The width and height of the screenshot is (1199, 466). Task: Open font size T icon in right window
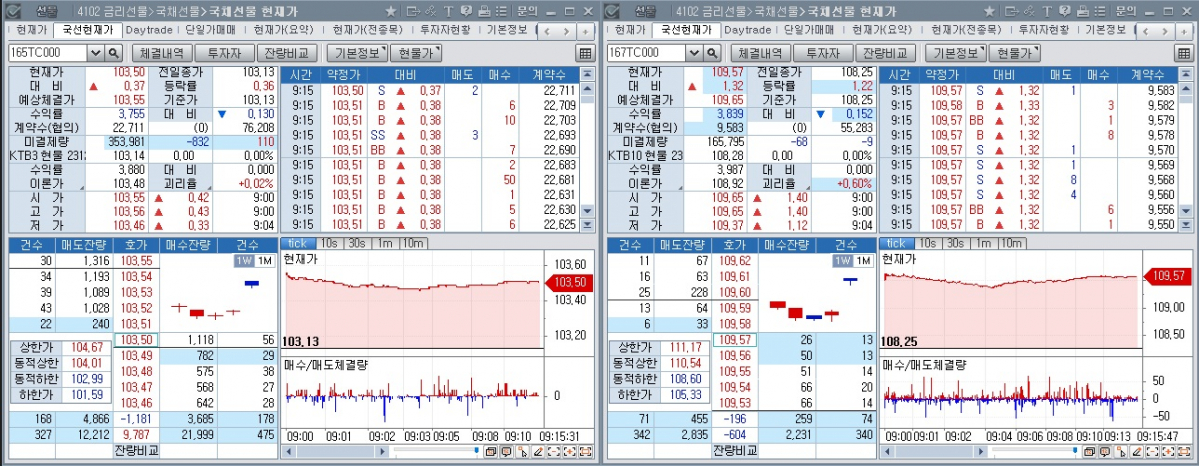pyautogui.click(x=1047, y=11)
